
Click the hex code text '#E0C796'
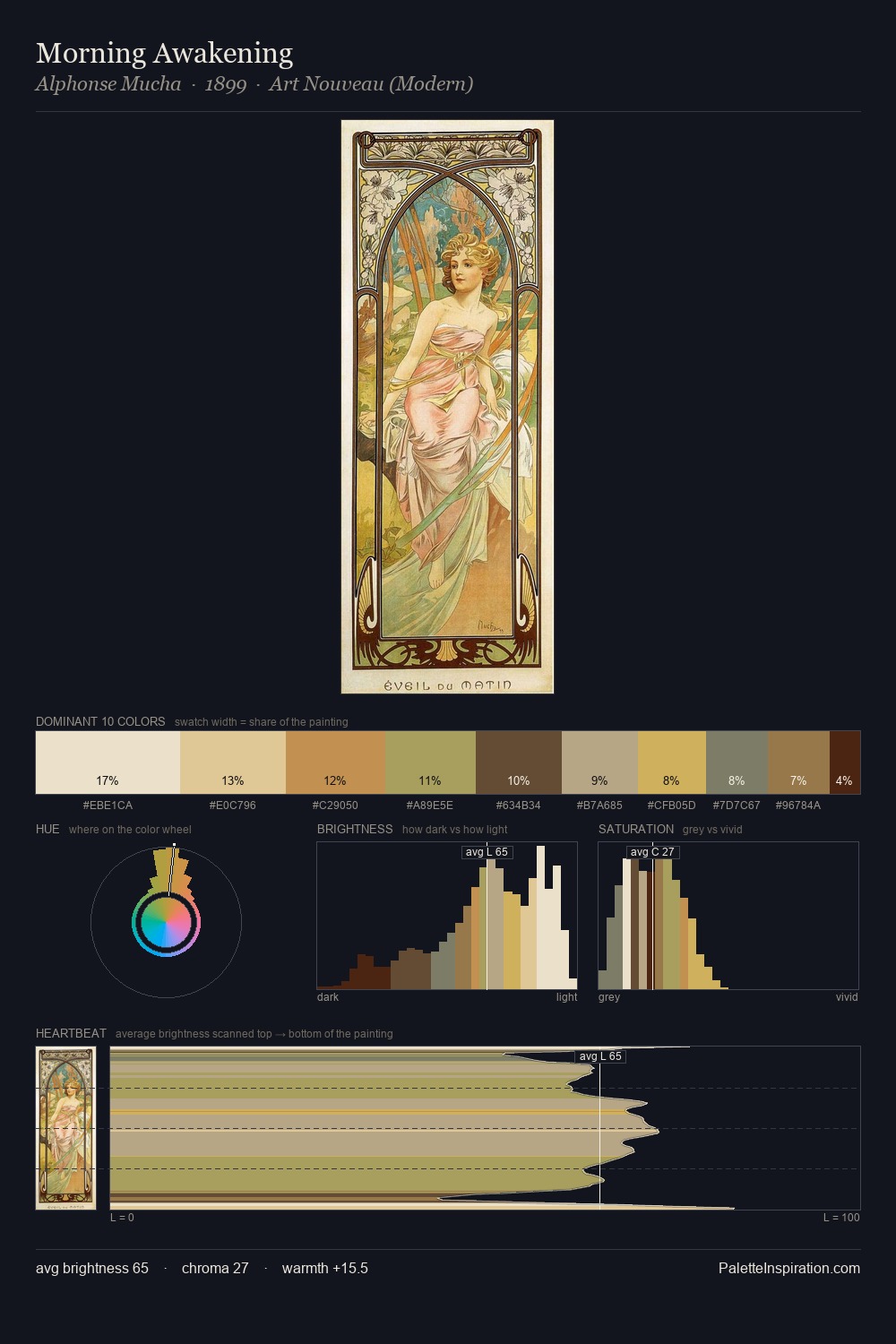point(233,806)
